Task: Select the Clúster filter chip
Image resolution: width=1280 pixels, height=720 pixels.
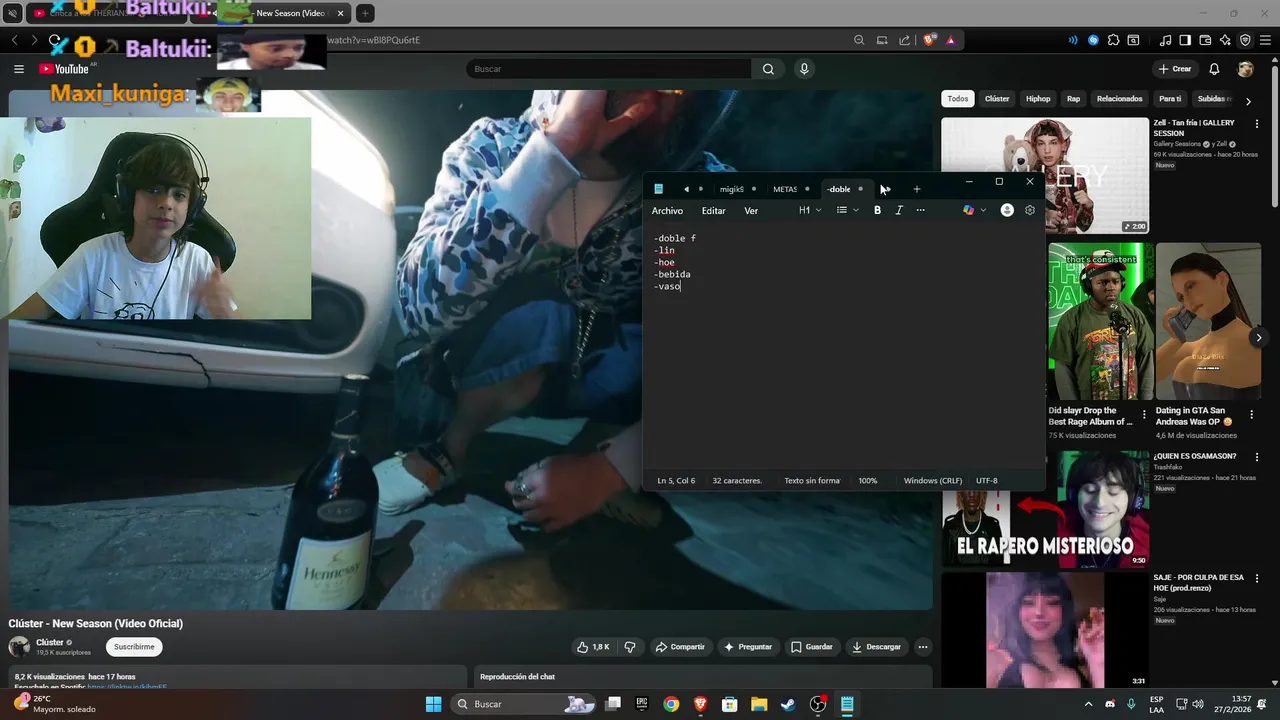Action: click(x=997, y=99)
